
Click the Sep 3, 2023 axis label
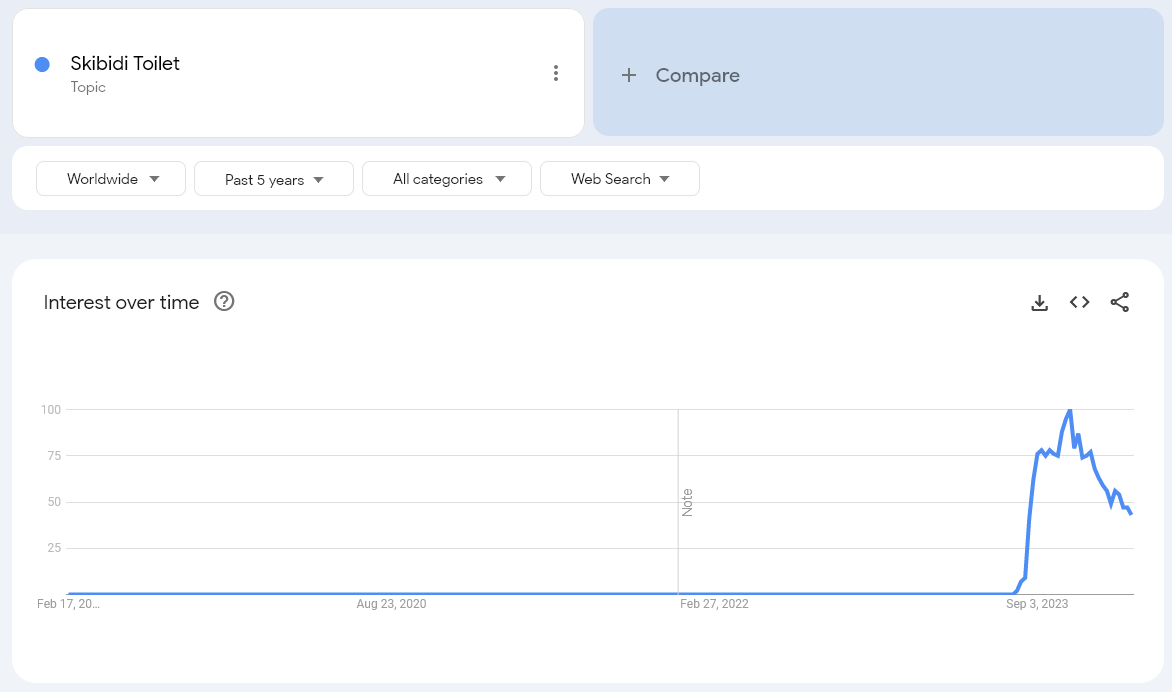(x=1037, y=604)
